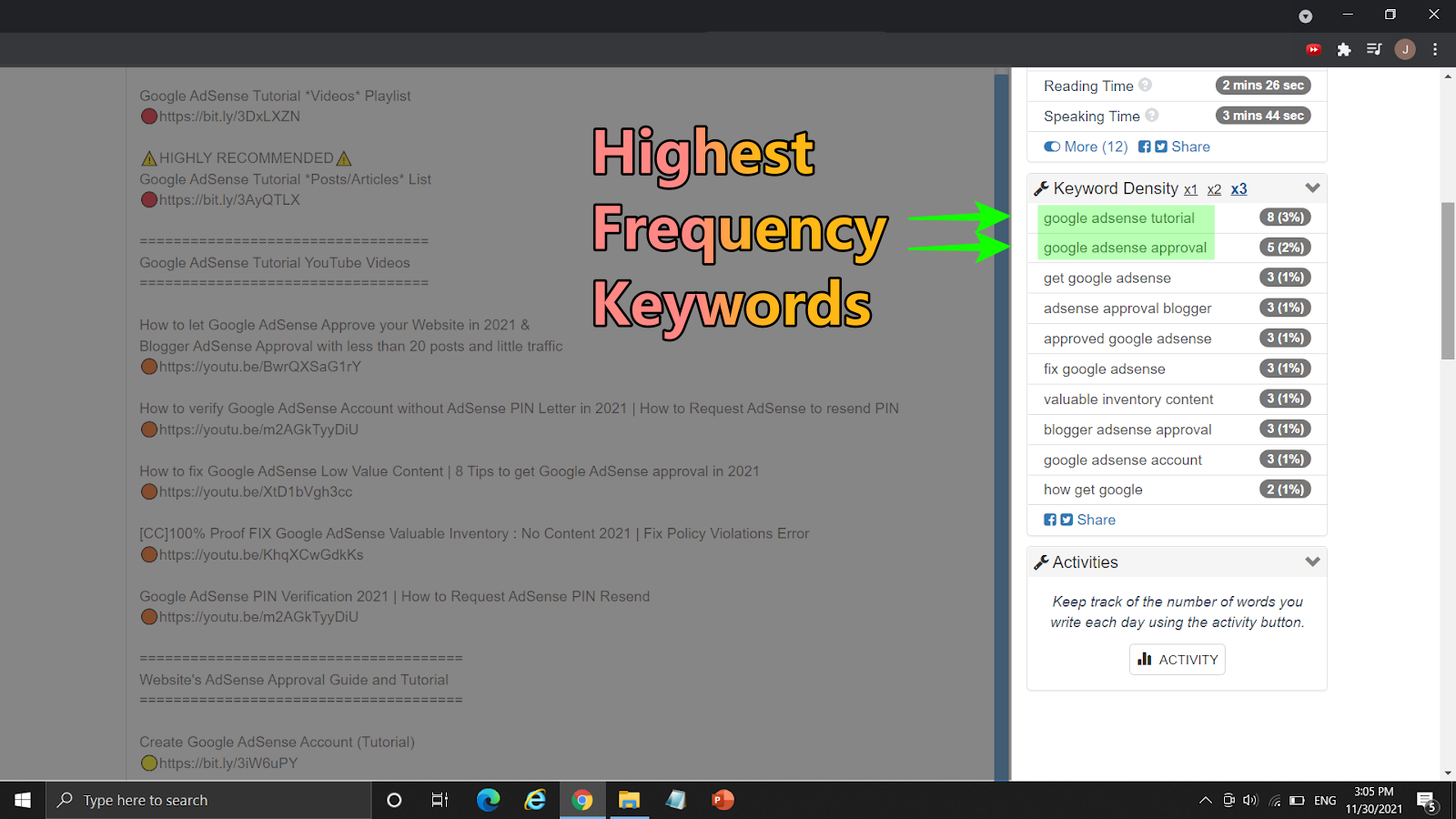Click the Activities wrench icon
Screen dimensions: 1456x819
(1041, 562)
